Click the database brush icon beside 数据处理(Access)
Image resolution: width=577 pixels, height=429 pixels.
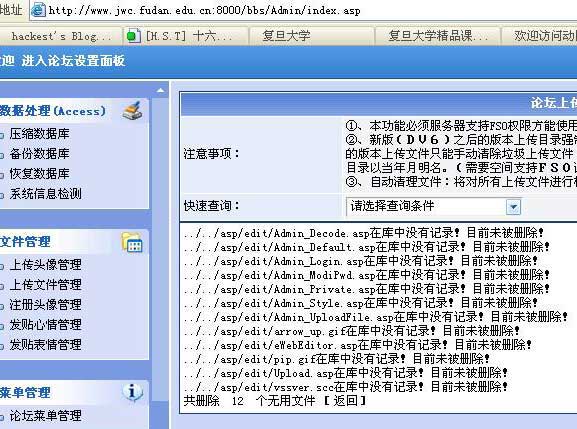coord(132,110)
